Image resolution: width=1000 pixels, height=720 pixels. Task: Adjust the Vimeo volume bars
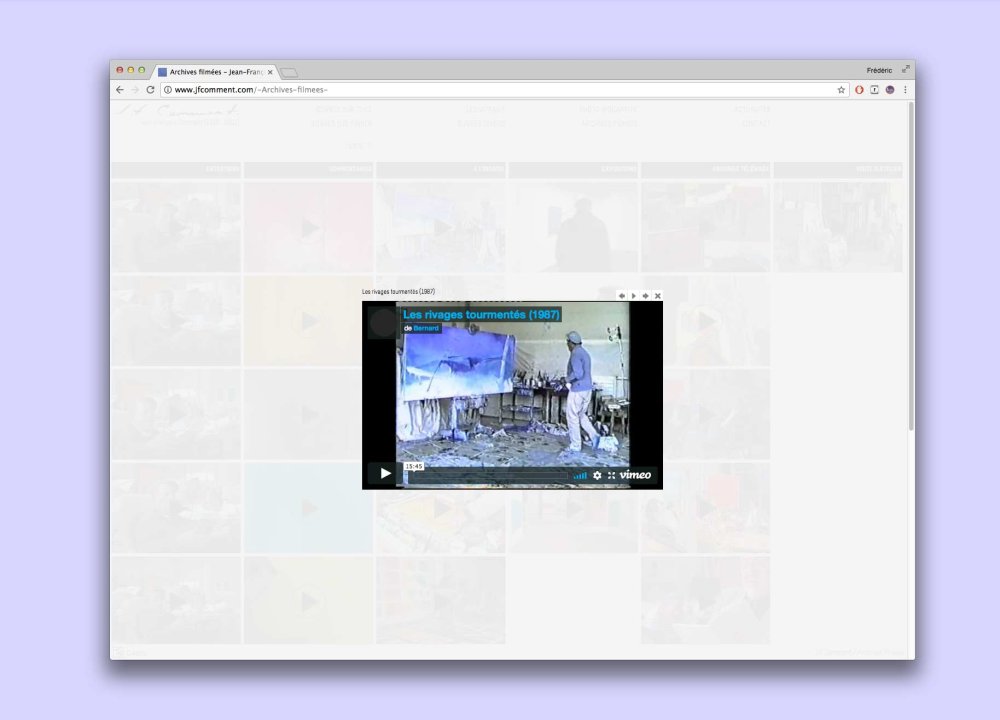point(580,475)
